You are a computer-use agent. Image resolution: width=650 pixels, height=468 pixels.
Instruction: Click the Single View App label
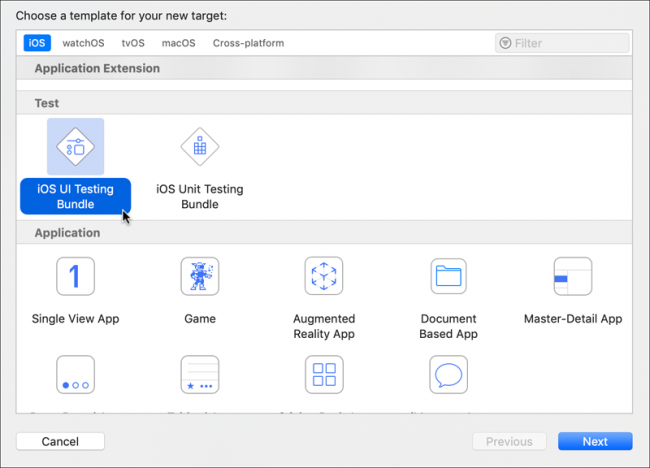pos(75,319)
